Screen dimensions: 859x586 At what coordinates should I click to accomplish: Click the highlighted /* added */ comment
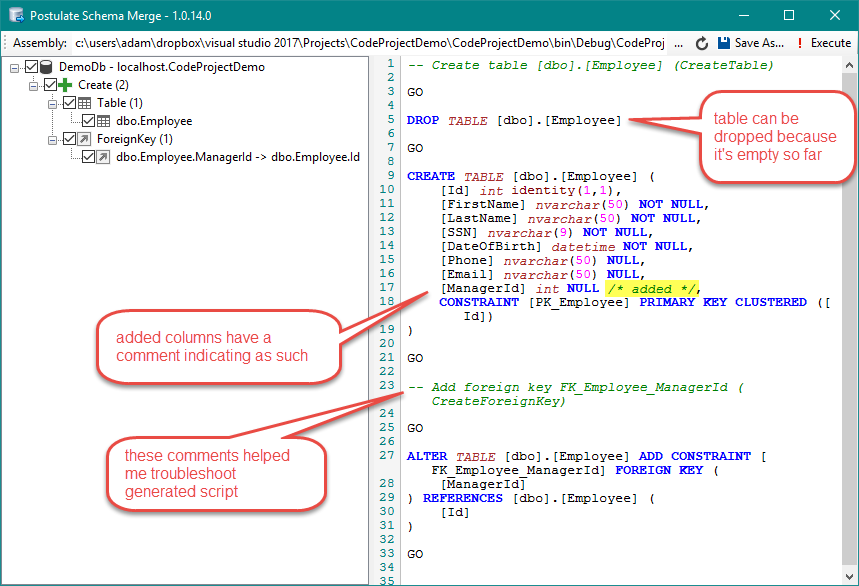[x=652, y=289]
